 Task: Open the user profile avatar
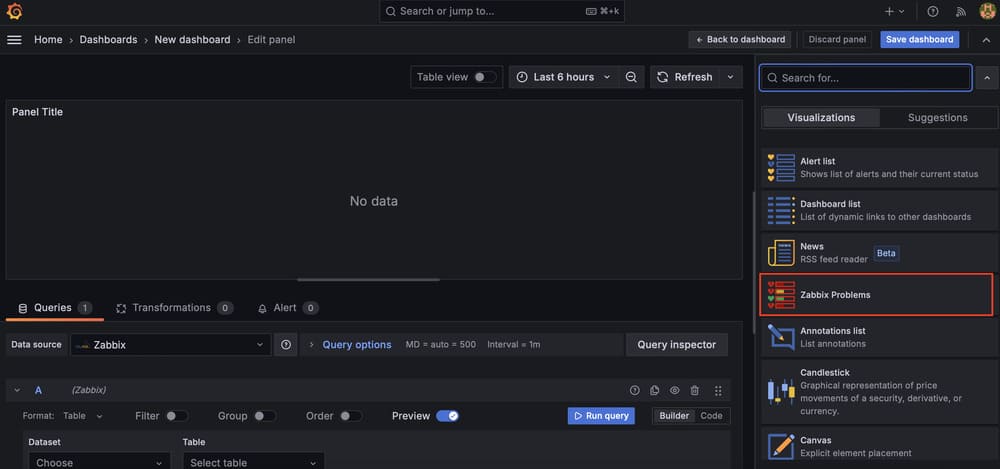pos(987,11)
